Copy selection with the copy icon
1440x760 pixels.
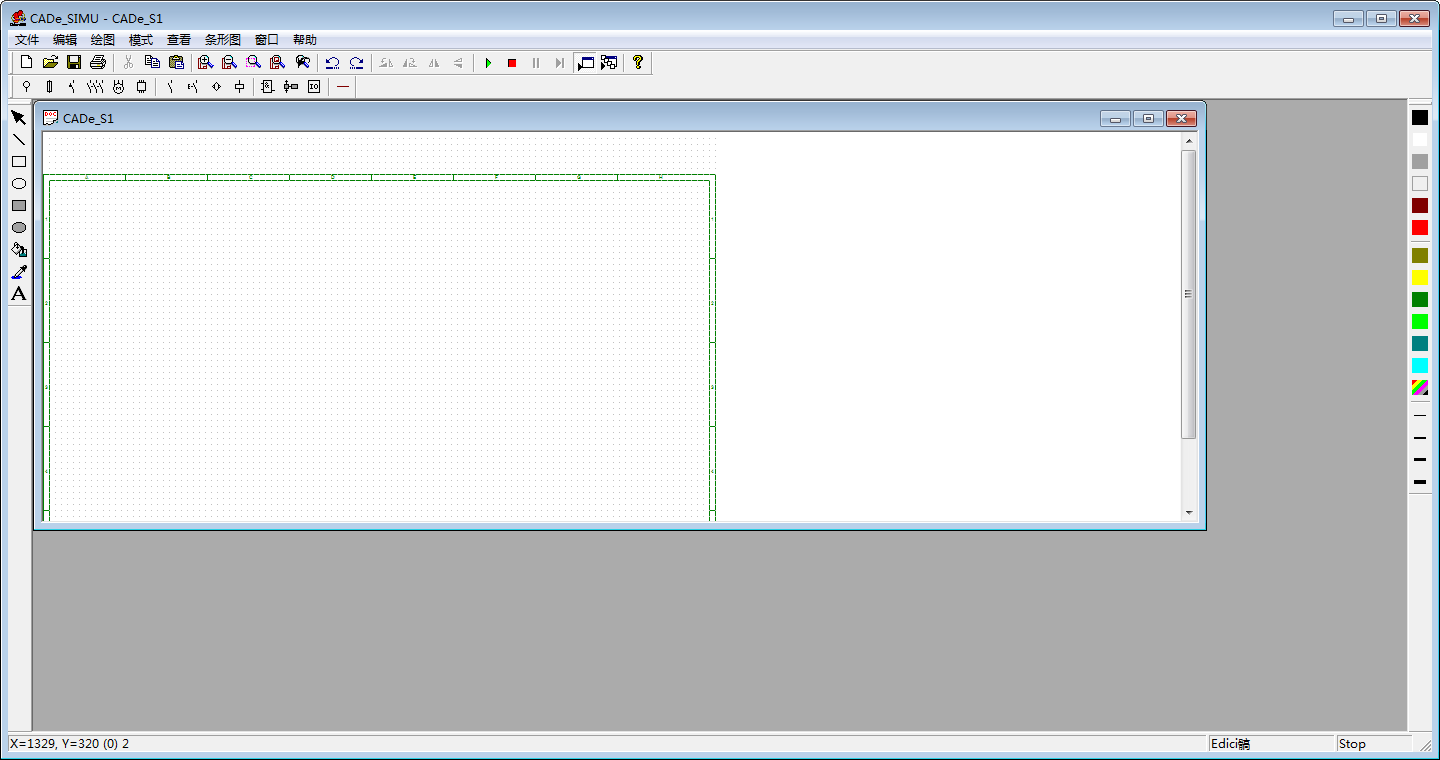tap(152, 62)
